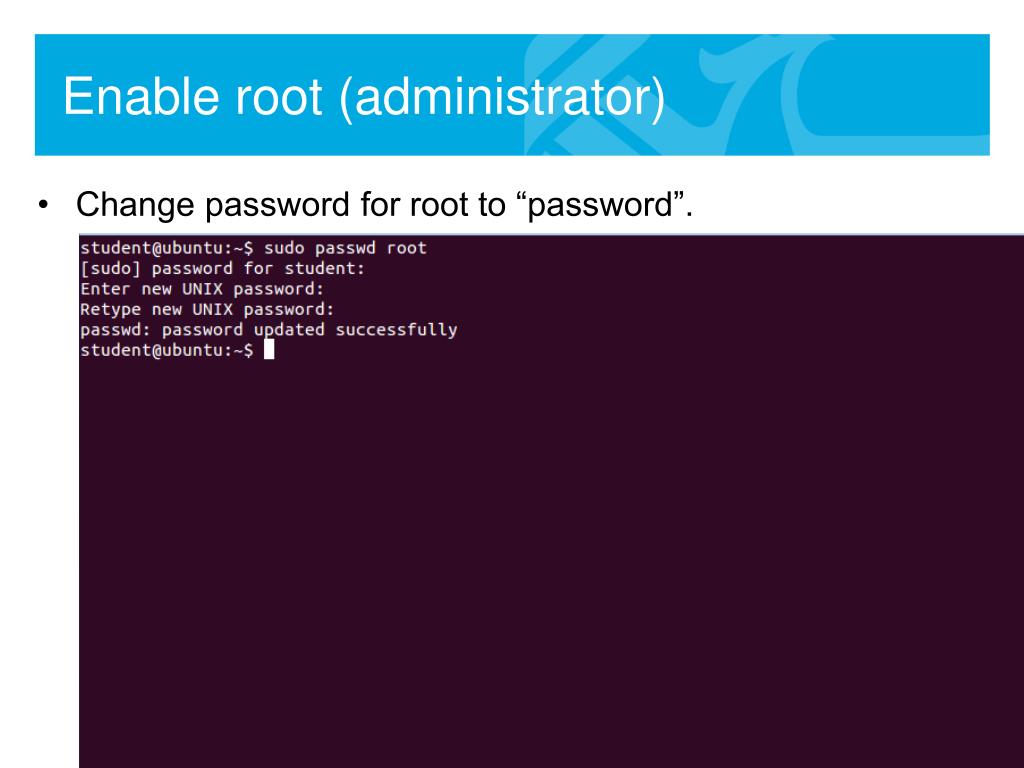Click the passwd: password updated message
Screen dimensions: 1024x768
click(x=269, y=330)
